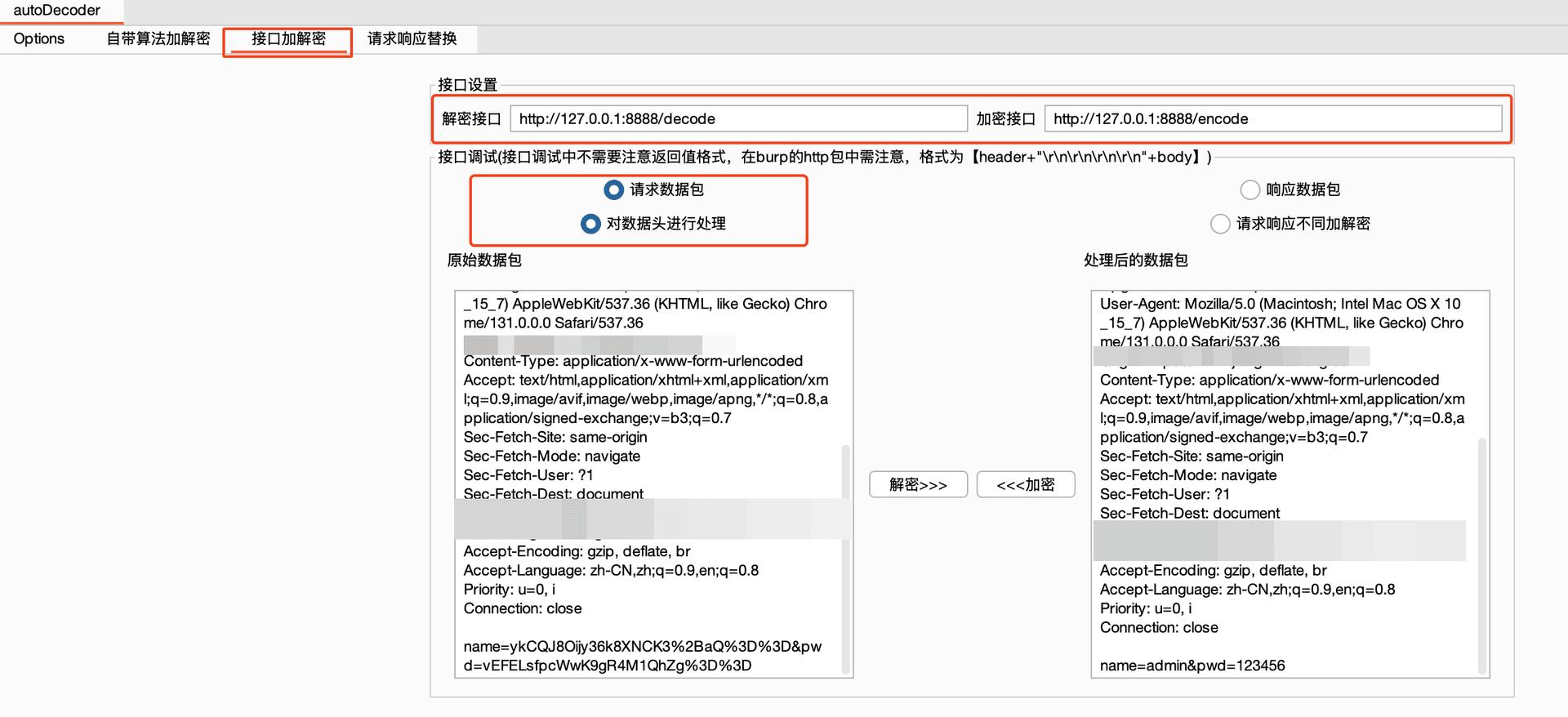Select the 请求数据包 radio button
Viewport: 1568px width, 717px height.
pyautogui.click(x=614, y=189)
